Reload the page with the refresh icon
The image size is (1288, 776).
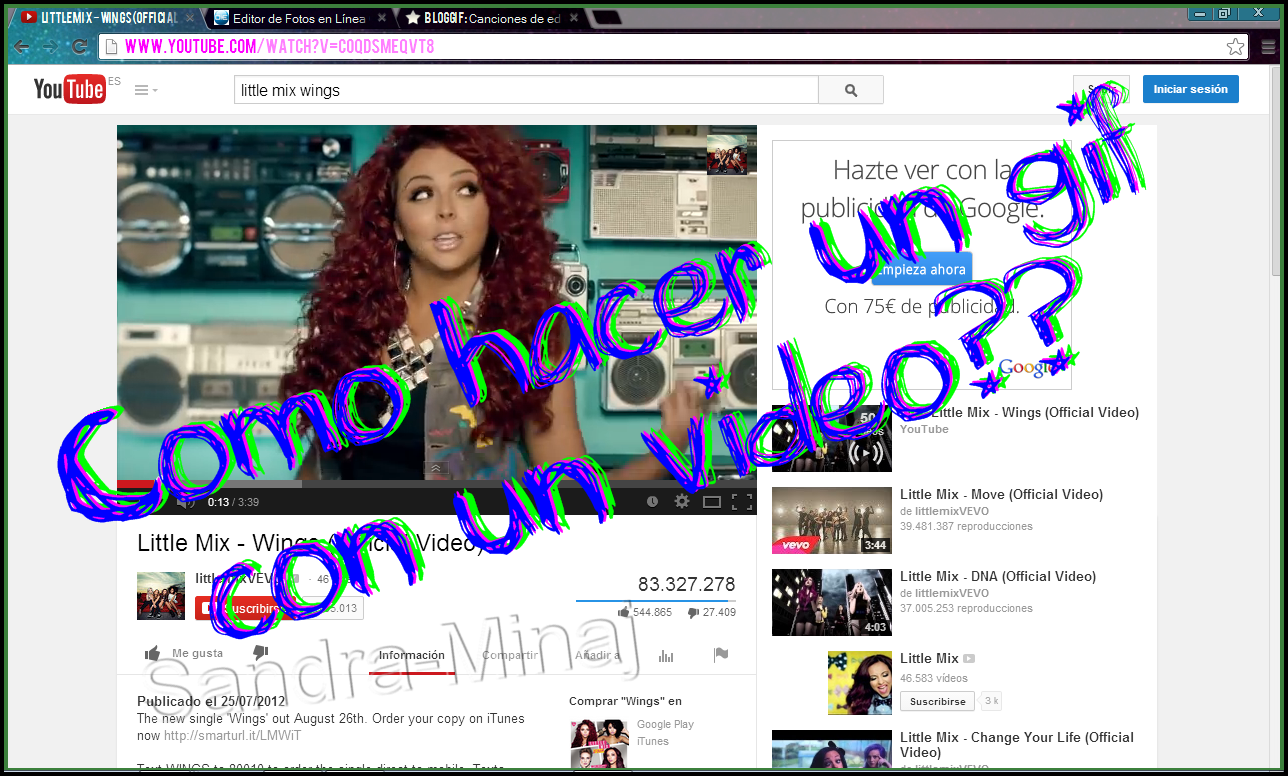tap(80, 47)
